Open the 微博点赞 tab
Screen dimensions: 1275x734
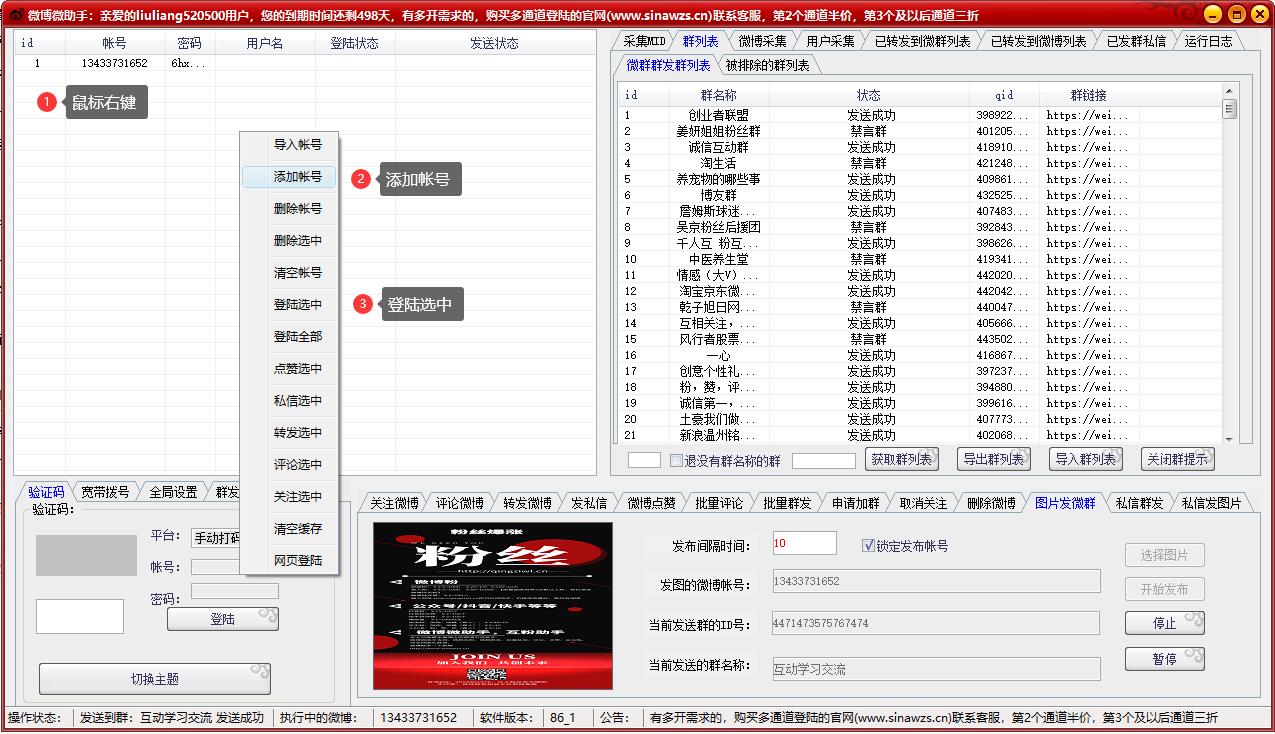click(x=651, y=503)
